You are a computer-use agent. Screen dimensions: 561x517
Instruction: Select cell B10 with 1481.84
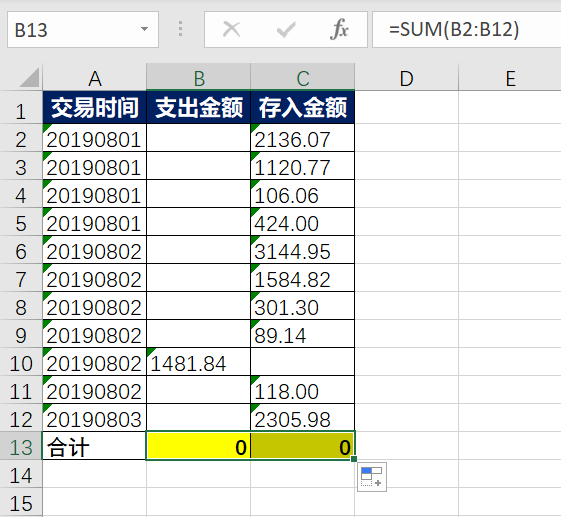tap(199, 362)
